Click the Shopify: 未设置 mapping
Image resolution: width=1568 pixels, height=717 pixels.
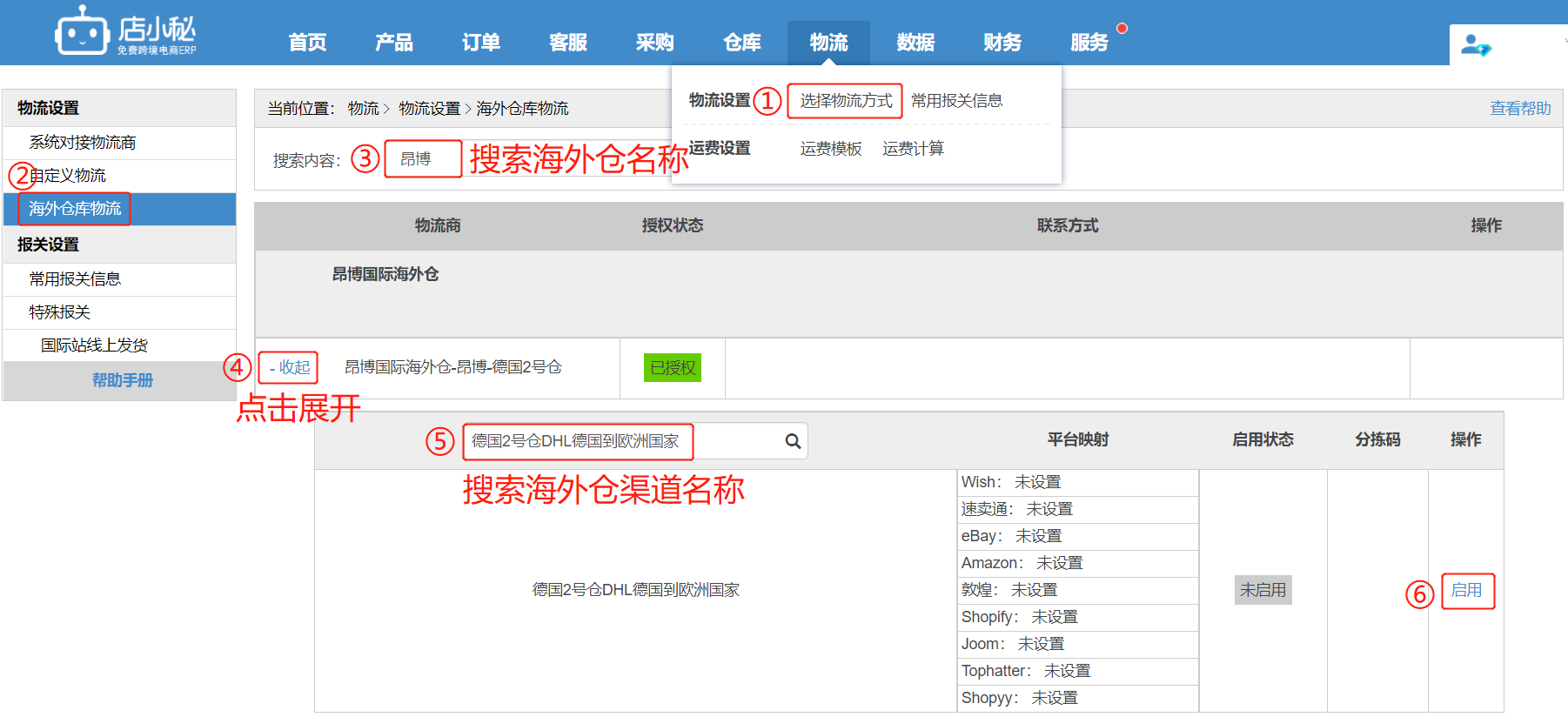coord(1019,618)
